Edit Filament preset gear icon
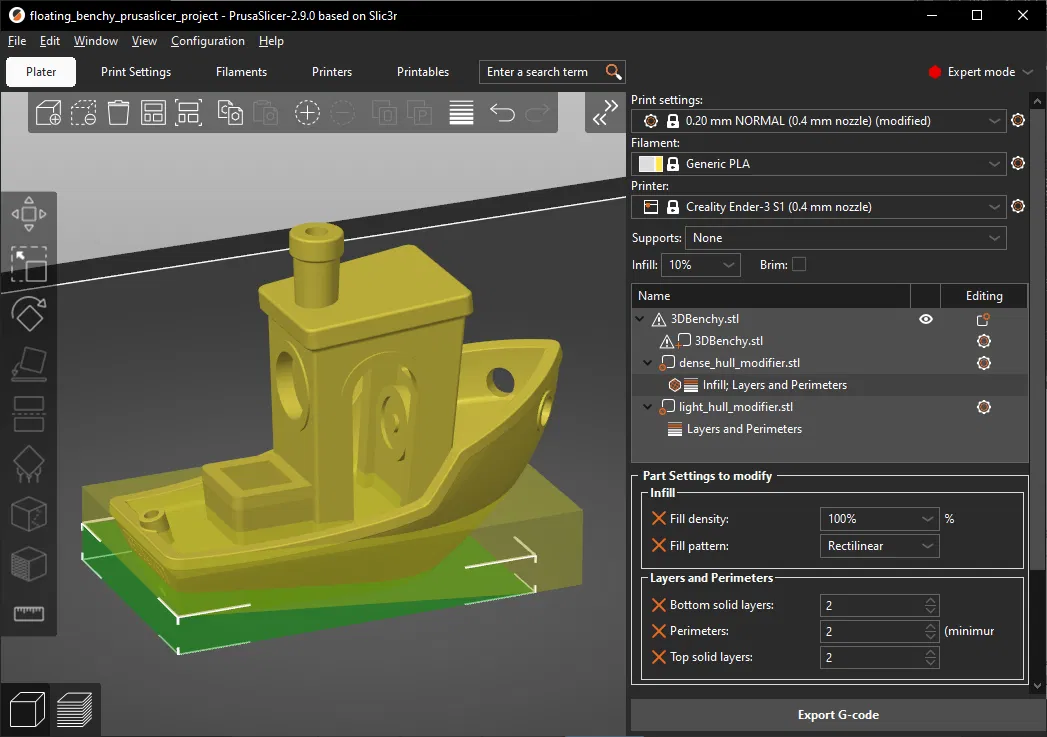This screenshot has width=1047, height=737. (x=1018, y=163)
